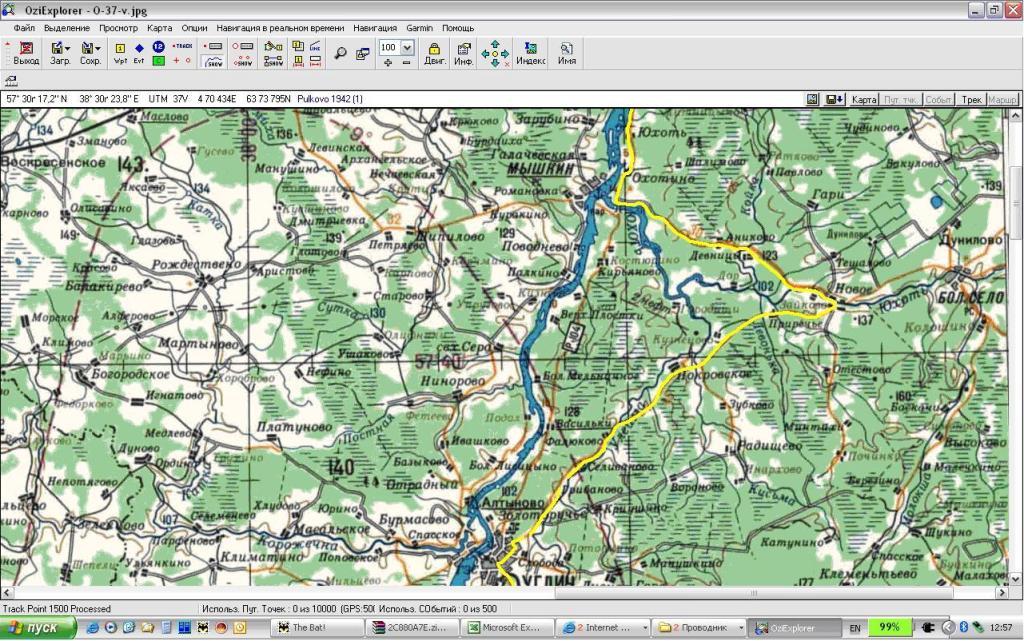Open the zoom percentage 100 combo box
The width and height of the screenshot is (1024, 641).
point(396,47)
